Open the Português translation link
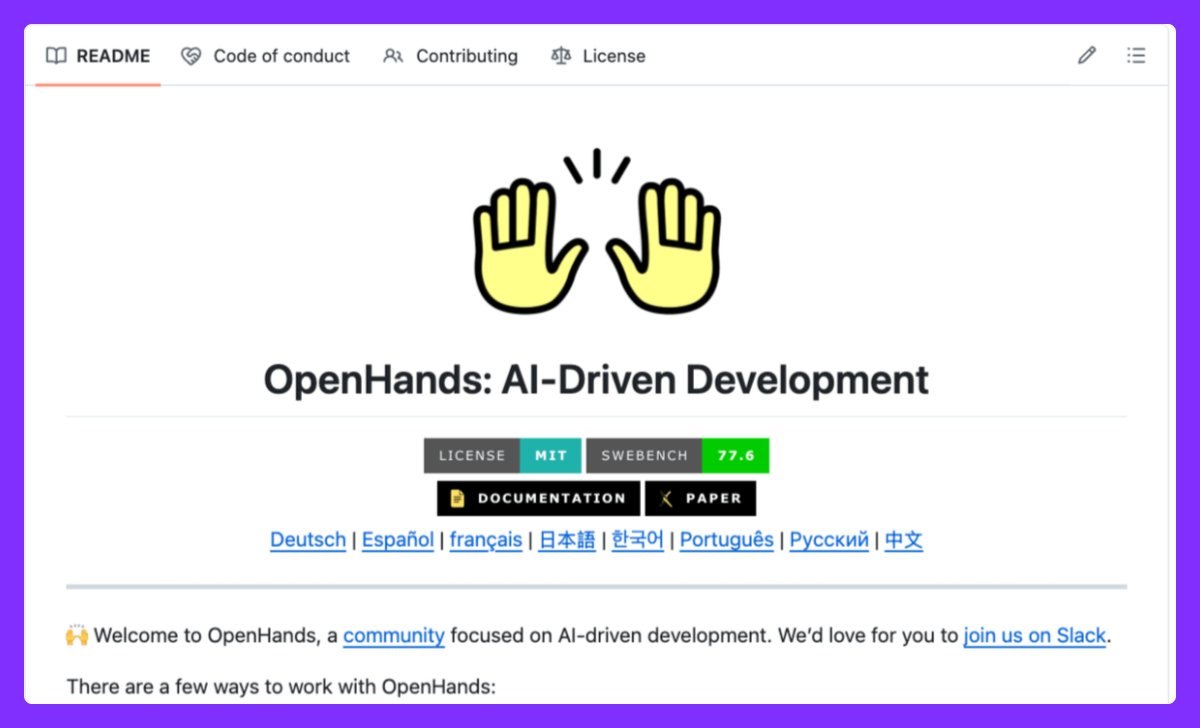The image size is (1200, 728). click(727, 540)
